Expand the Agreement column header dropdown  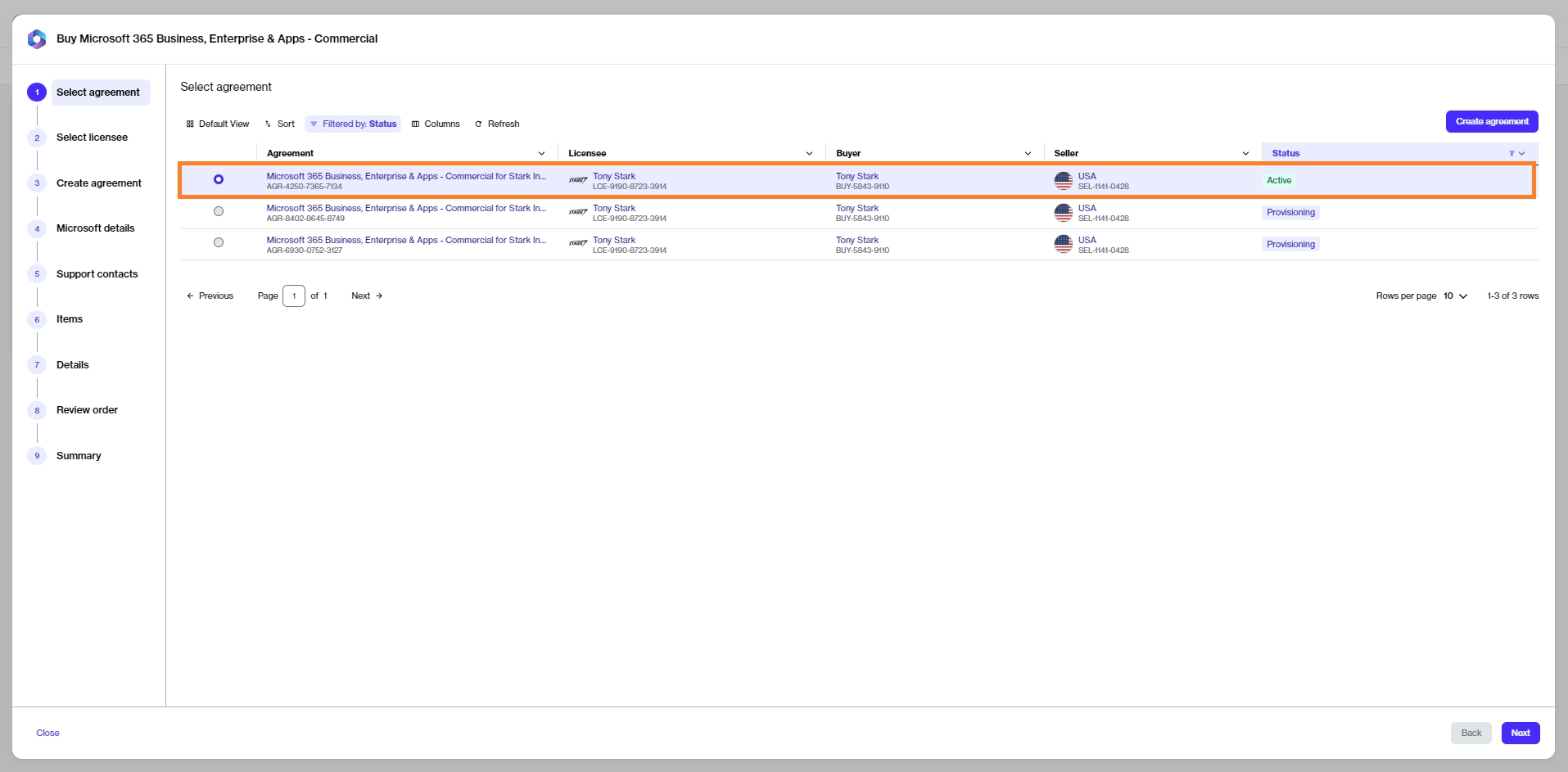click(x=541, y=154)
